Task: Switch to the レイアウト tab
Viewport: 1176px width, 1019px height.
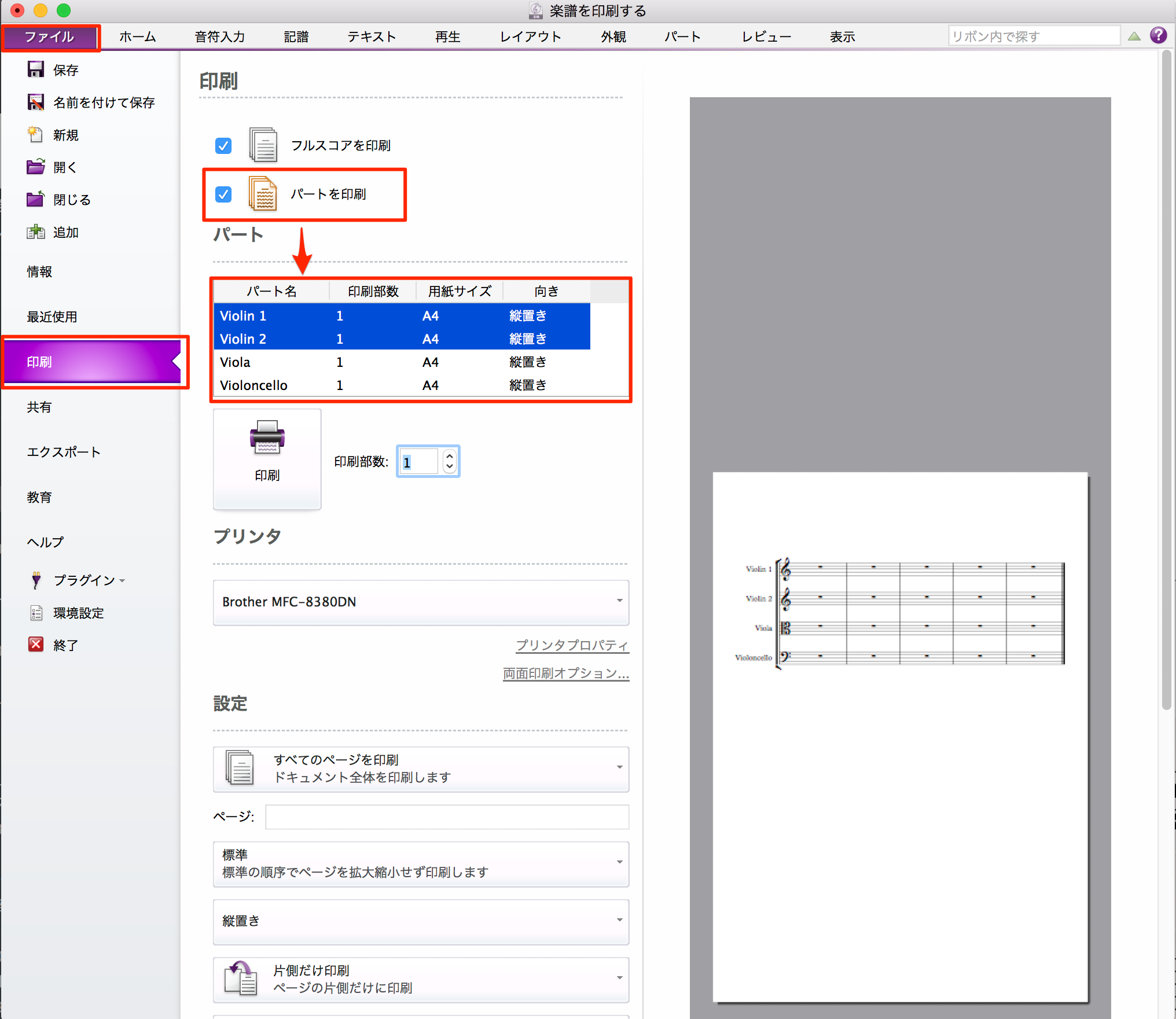Action: coord(531,37)
